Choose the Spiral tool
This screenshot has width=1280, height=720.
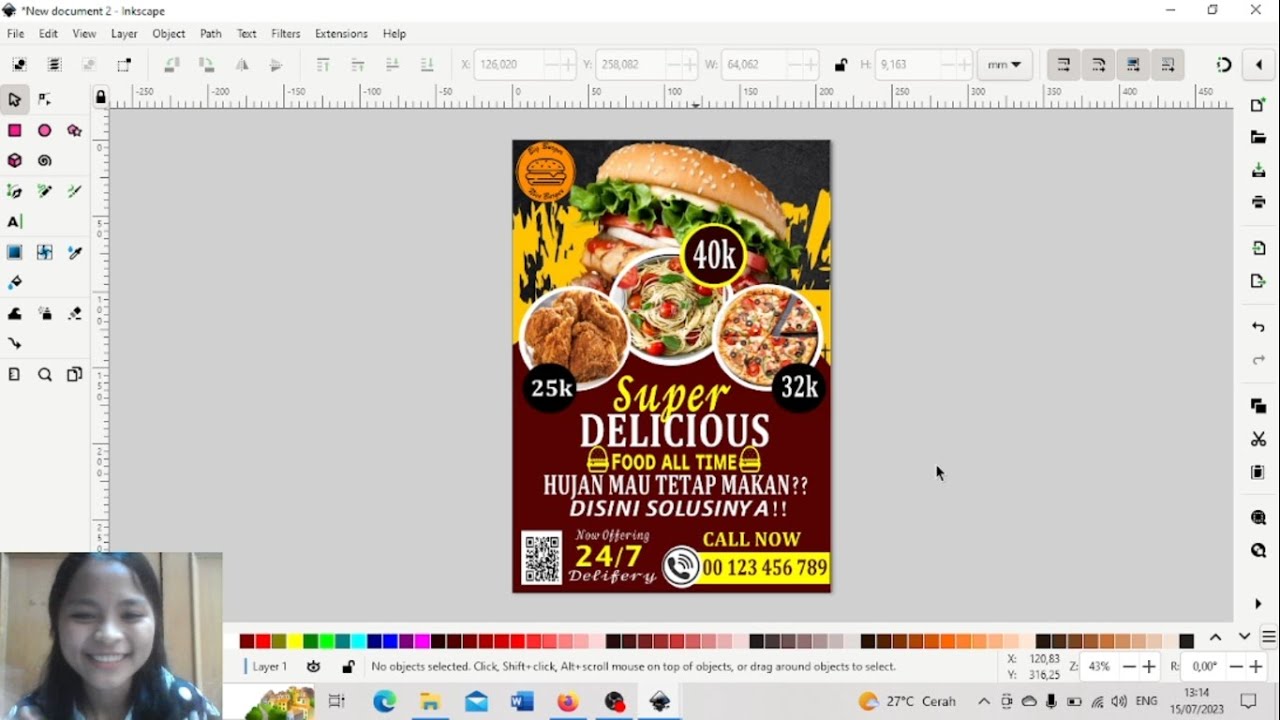(44, 160)
